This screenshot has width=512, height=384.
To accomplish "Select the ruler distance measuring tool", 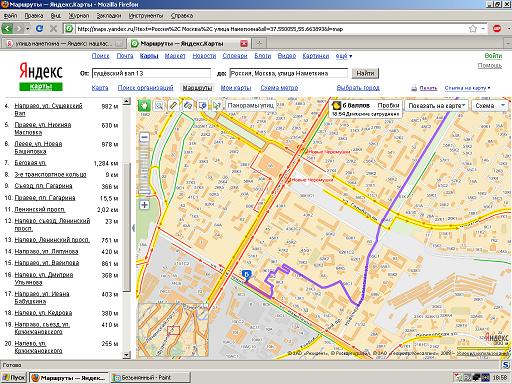I will tap(173, 106).
